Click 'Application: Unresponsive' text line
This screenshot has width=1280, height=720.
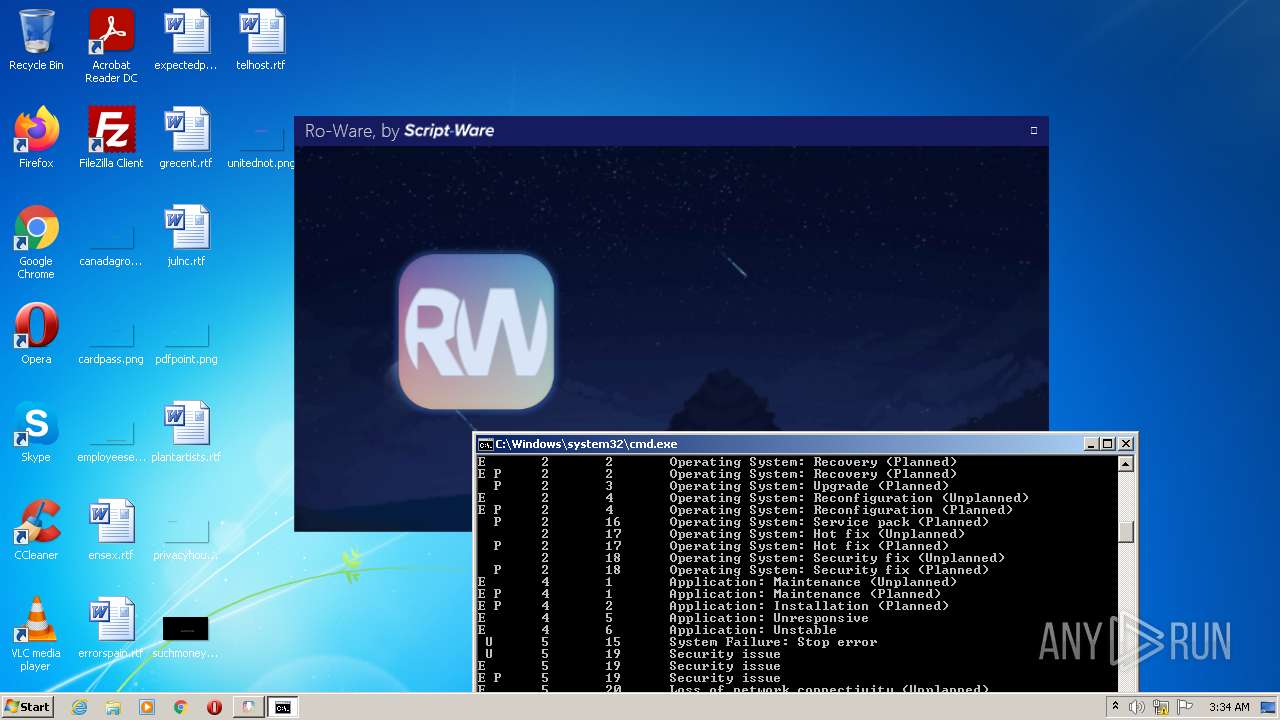click(x=769, y=618)
